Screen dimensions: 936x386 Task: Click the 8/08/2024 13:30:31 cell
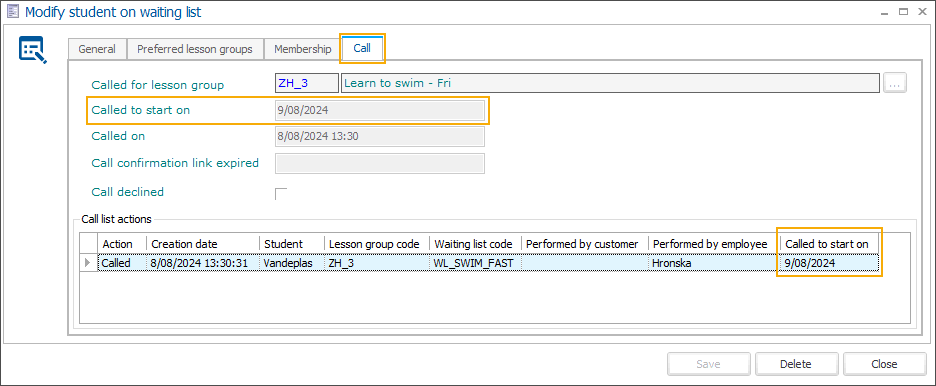click(x=203, y=263)
